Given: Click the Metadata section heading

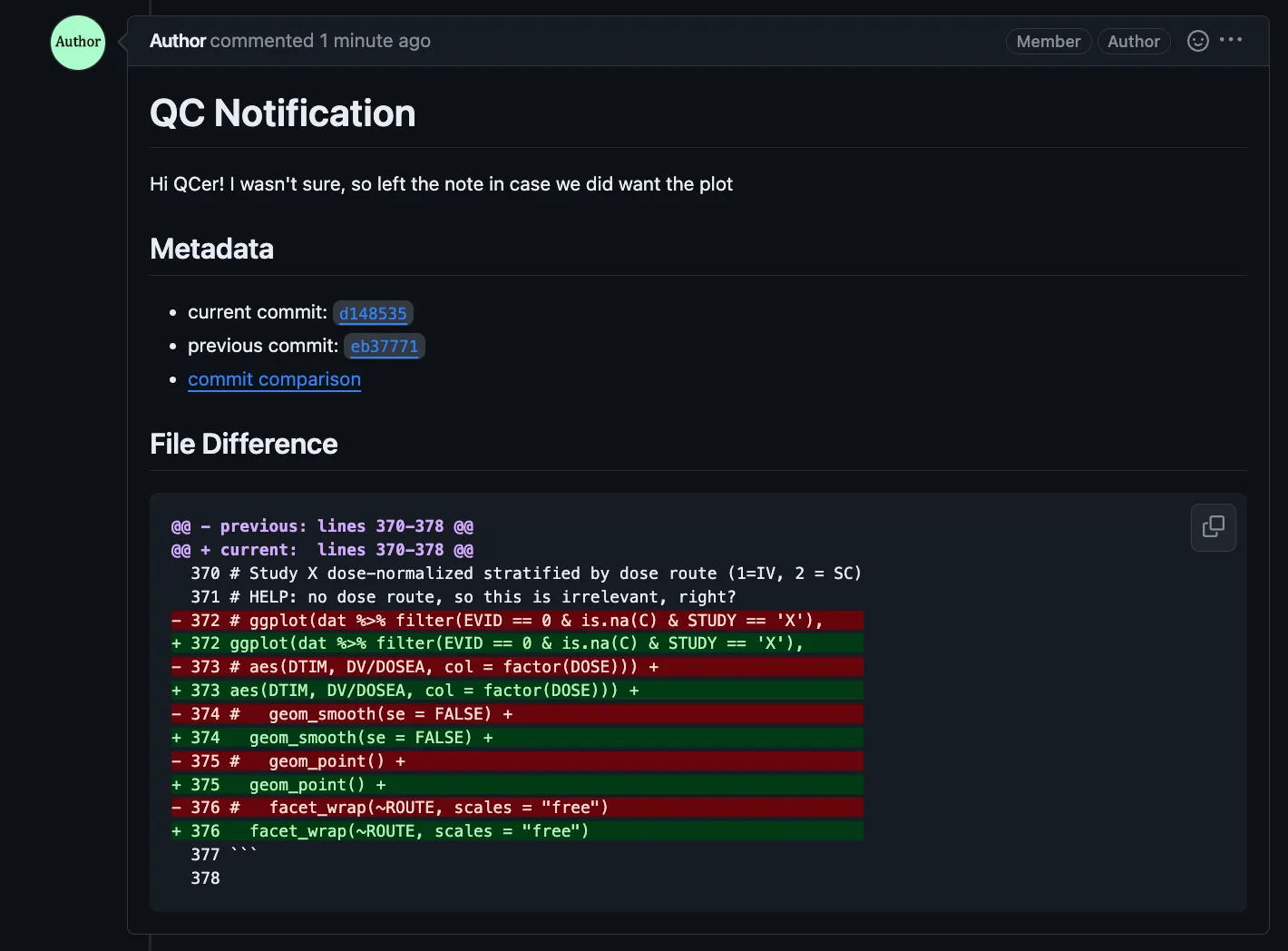Looking at the screenshot, I should pyautogui.click(x=211, y=249).
